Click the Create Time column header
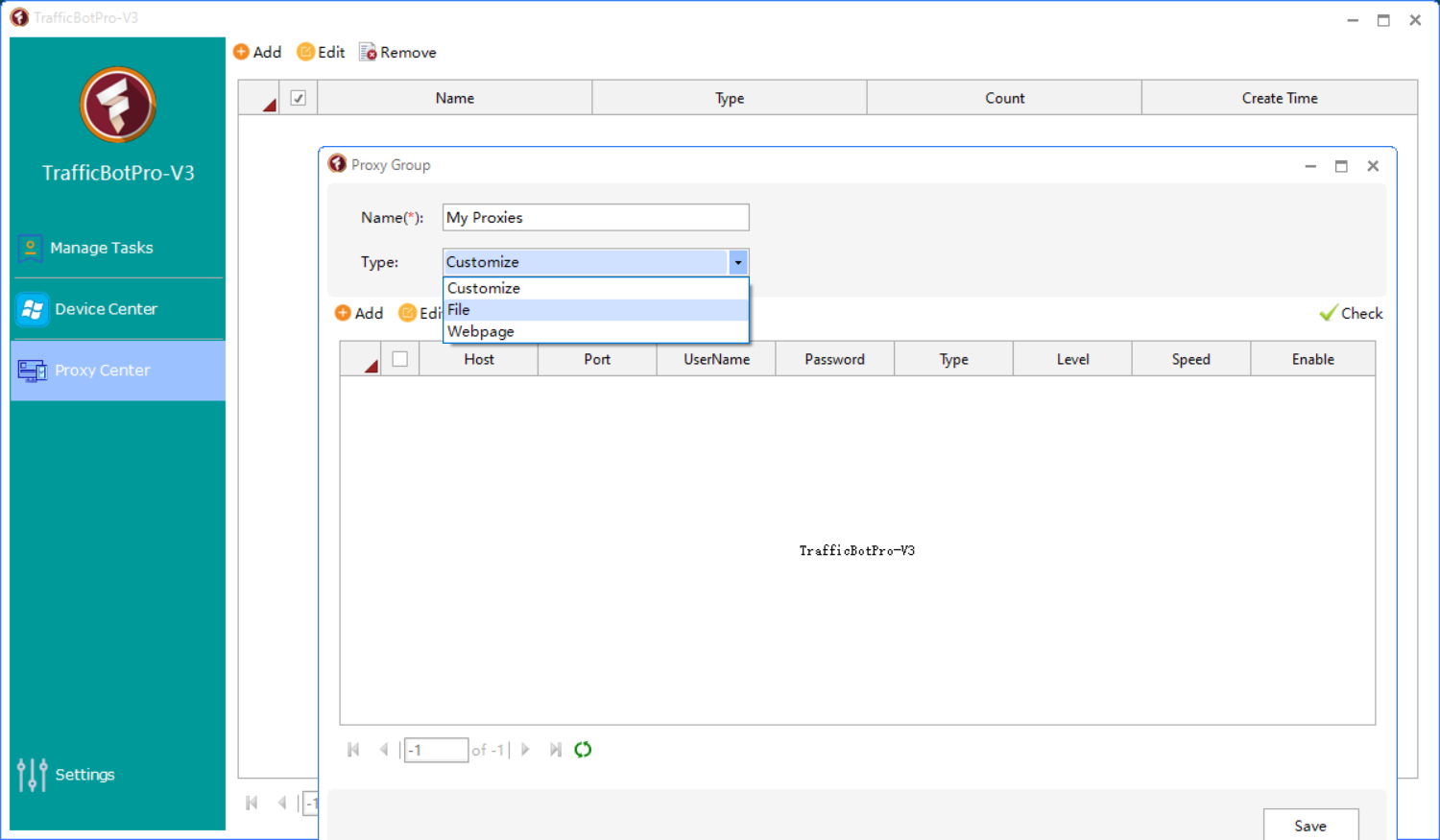The height and width of the screenshot is (840, 1440). [x=1280, y=98]
